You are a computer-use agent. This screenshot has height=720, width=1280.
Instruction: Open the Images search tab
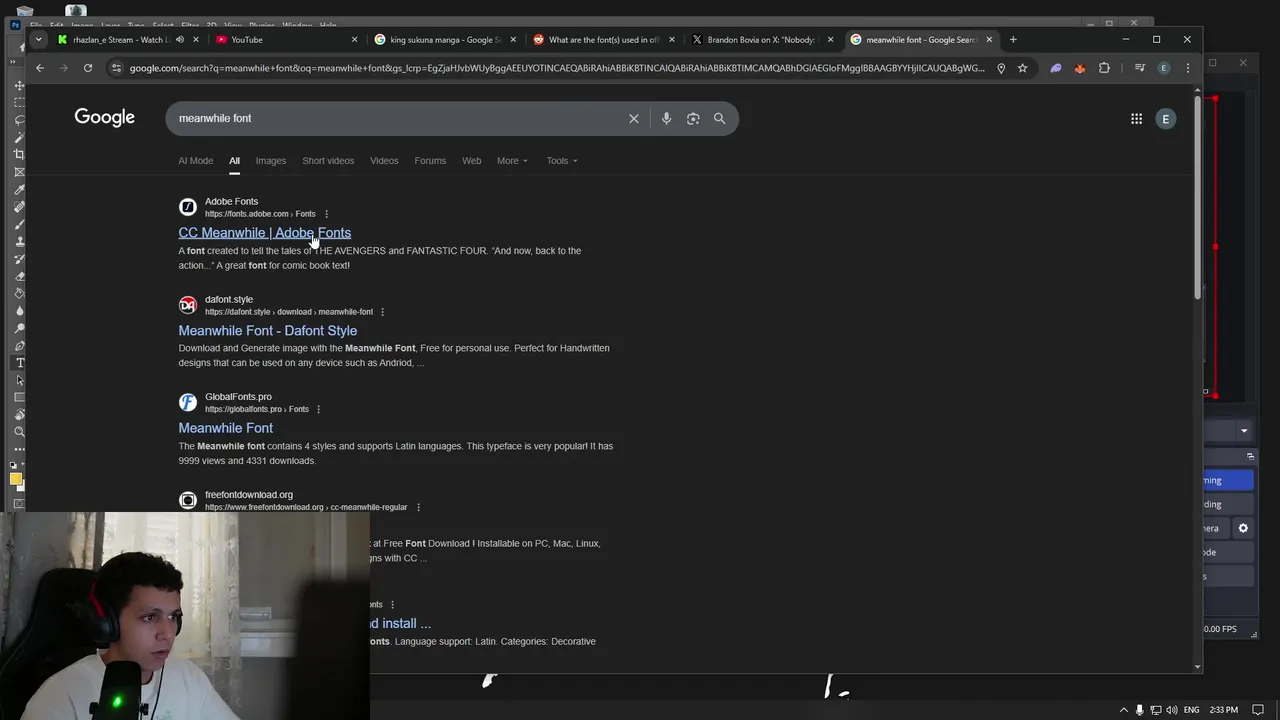pyautogui.click(x=270, y=161)
